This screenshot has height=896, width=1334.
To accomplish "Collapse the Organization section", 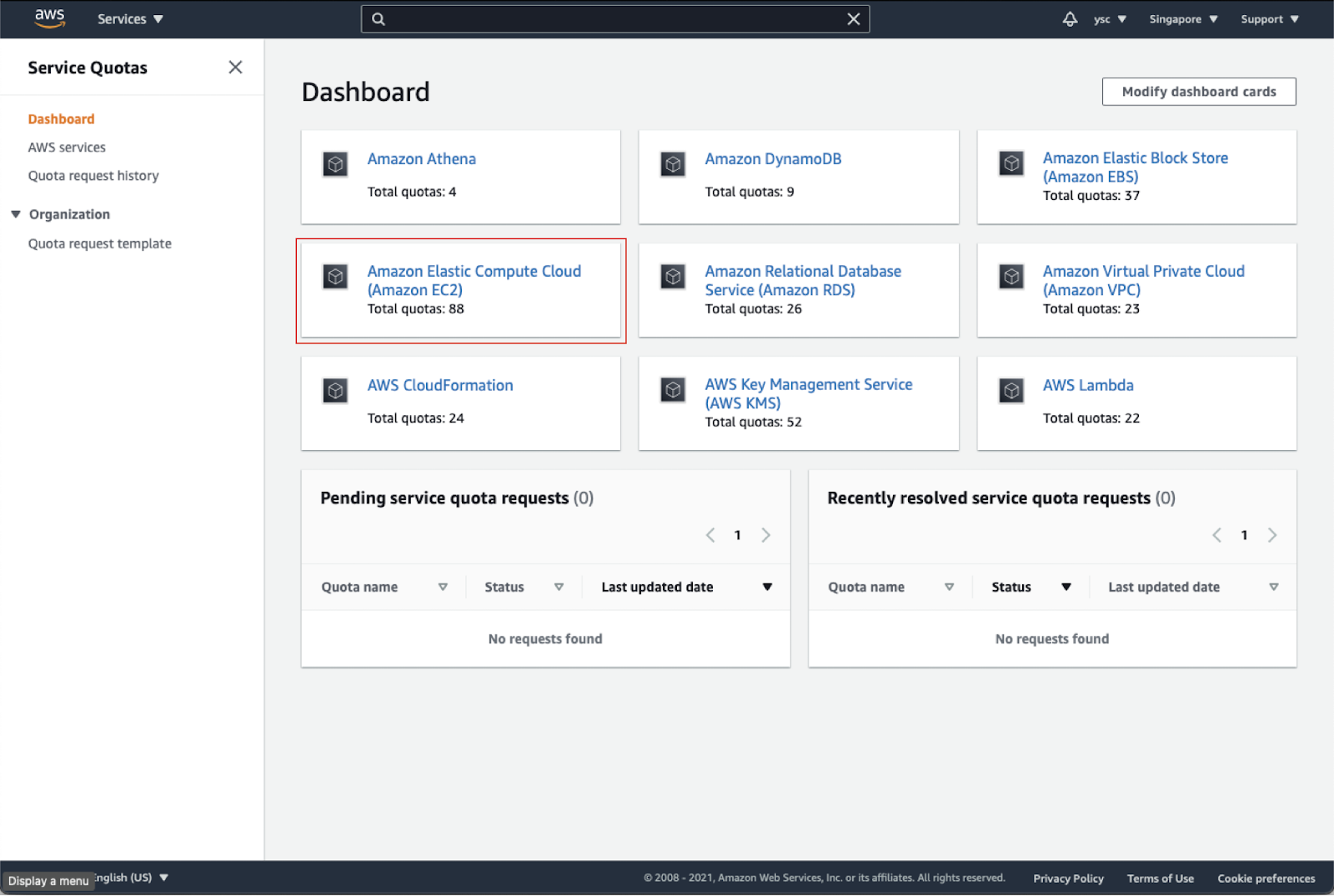I will point(16,214).
